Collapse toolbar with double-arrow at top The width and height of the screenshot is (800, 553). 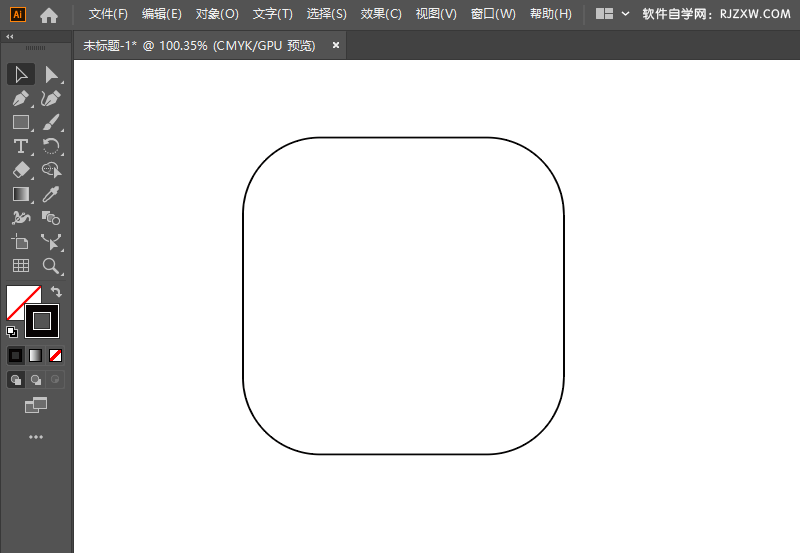10,36
